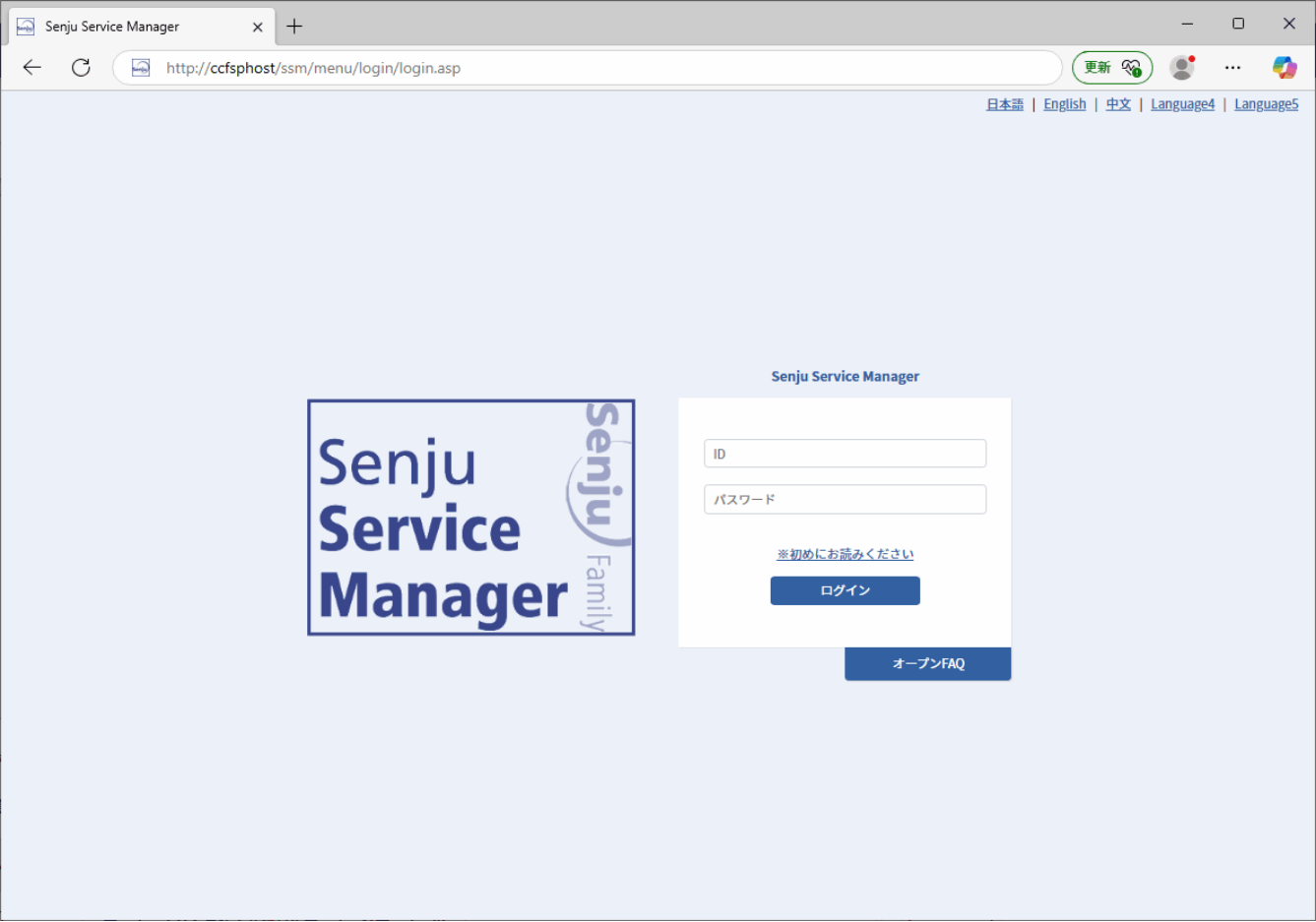Click the Senju Service Manager logo image

[x=471, y=518]
